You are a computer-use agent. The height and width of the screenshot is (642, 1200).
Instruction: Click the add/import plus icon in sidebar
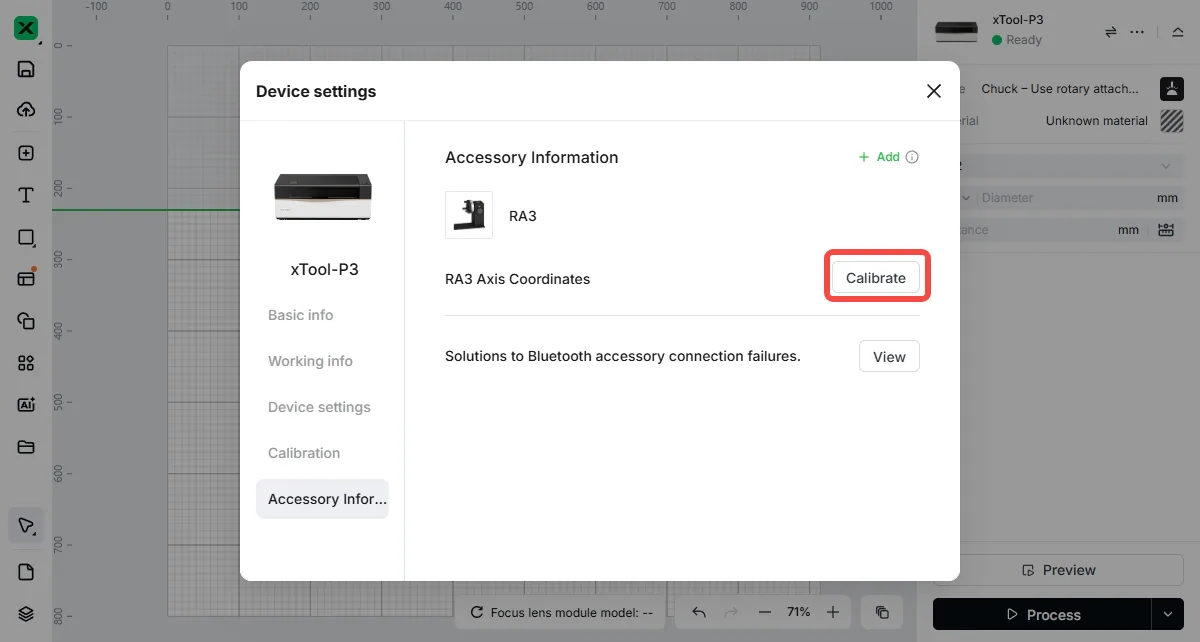click(26, 153)
